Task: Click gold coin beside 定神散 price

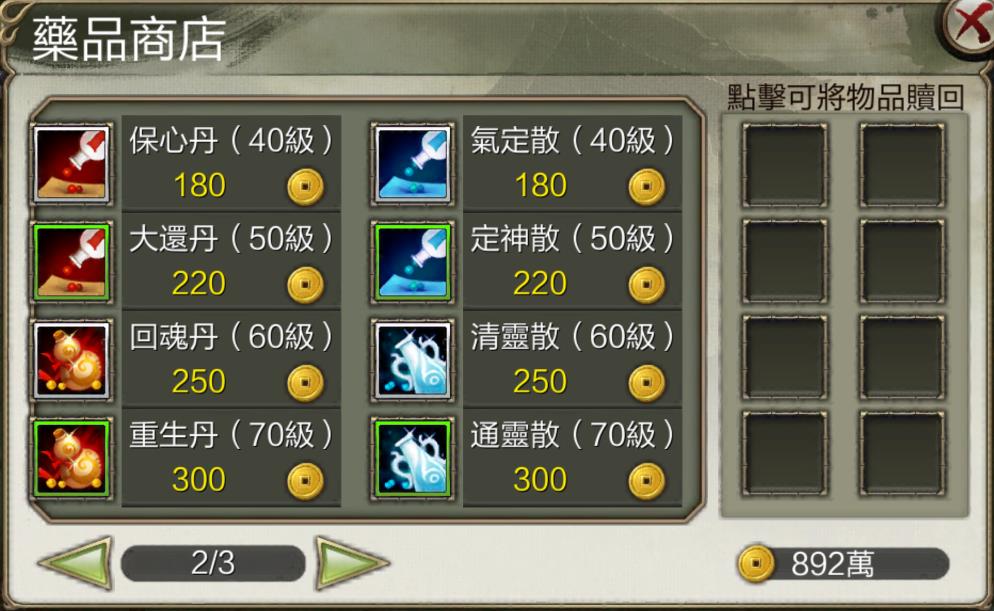Action: [x=647, y=285]
